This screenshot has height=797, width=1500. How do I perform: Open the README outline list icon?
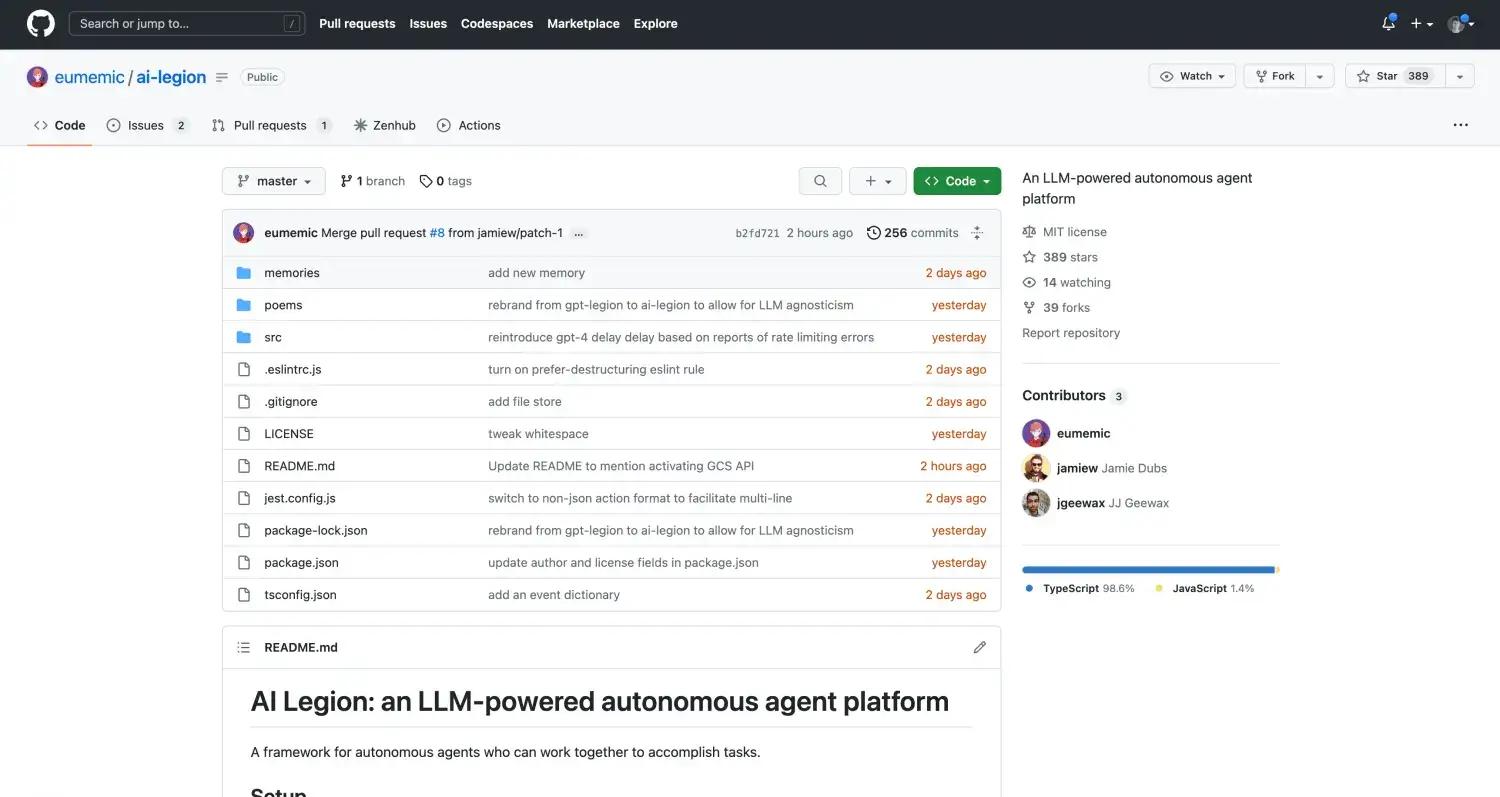click(243, 647)
